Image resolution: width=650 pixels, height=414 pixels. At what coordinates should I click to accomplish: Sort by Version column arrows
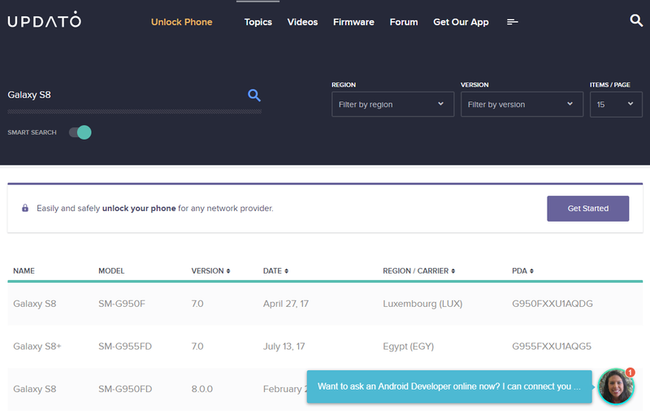click(x=230, y=271)
